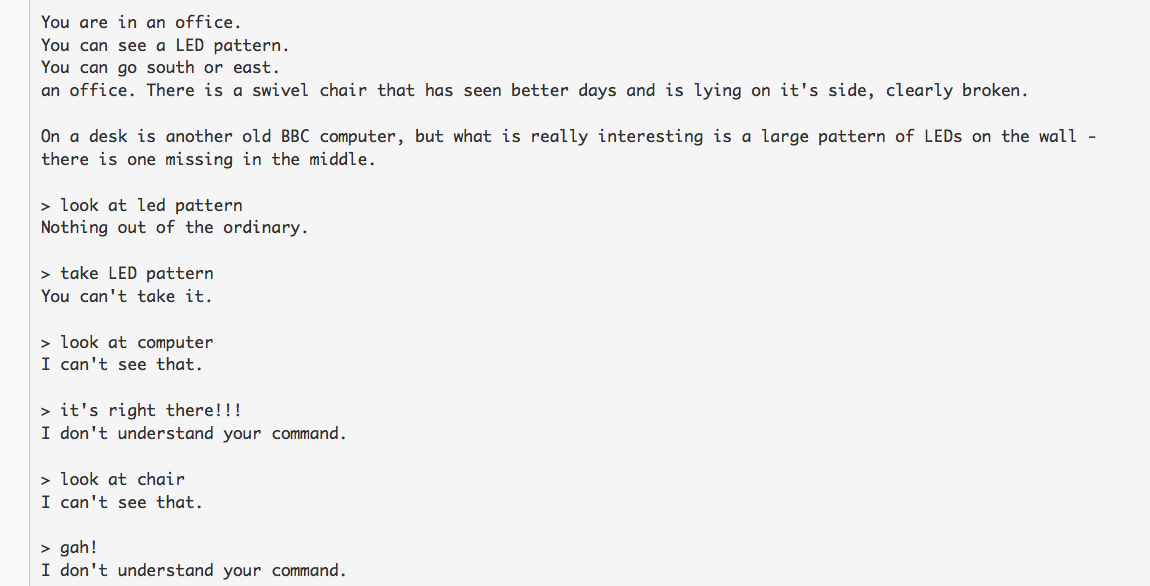
Task: Click the "> look at chair" command
Action: (x=113, y=479)
